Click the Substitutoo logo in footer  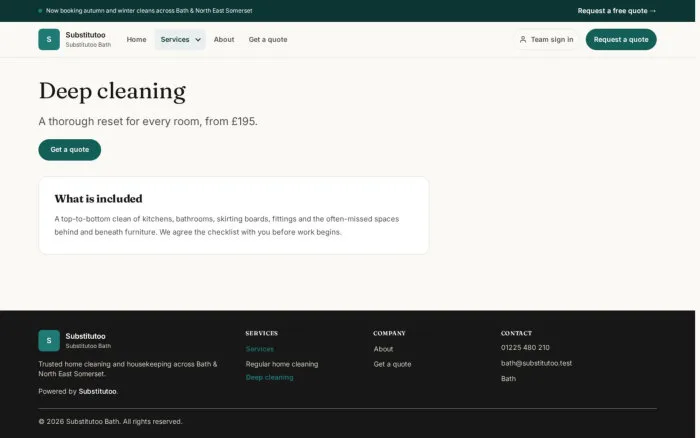click(49, 341)
